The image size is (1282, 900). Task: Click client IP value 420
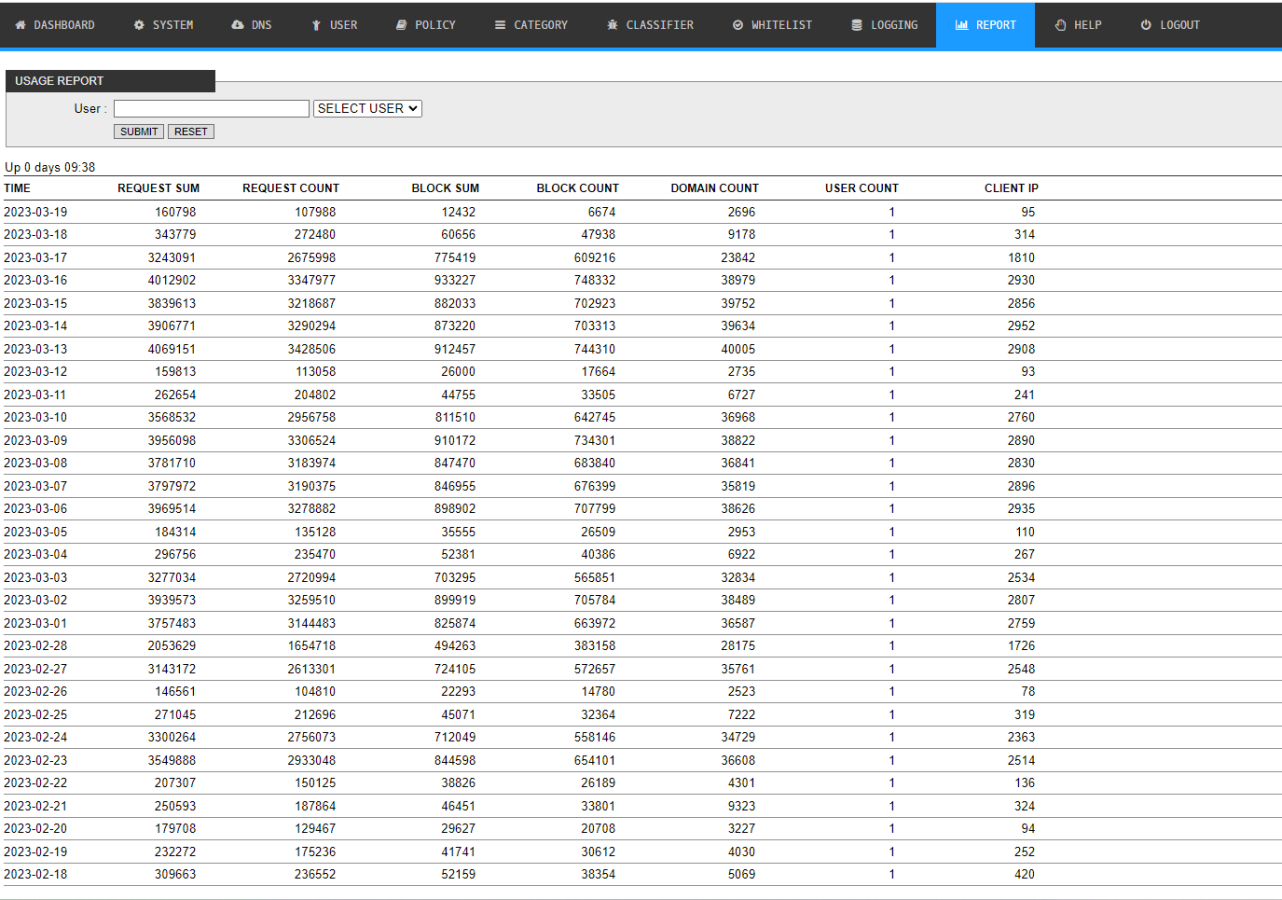point(1025,874)
